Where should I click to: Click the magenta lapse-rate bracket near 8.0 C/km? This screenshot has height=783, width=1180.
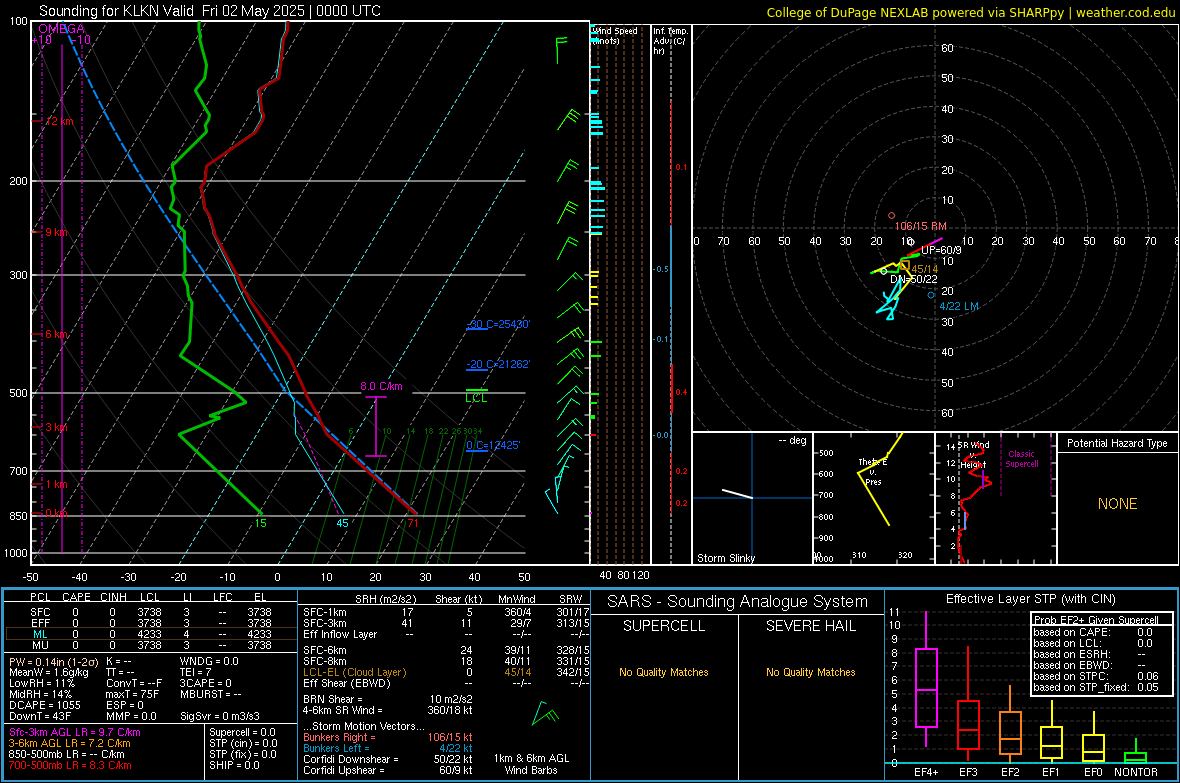point(376,426)
